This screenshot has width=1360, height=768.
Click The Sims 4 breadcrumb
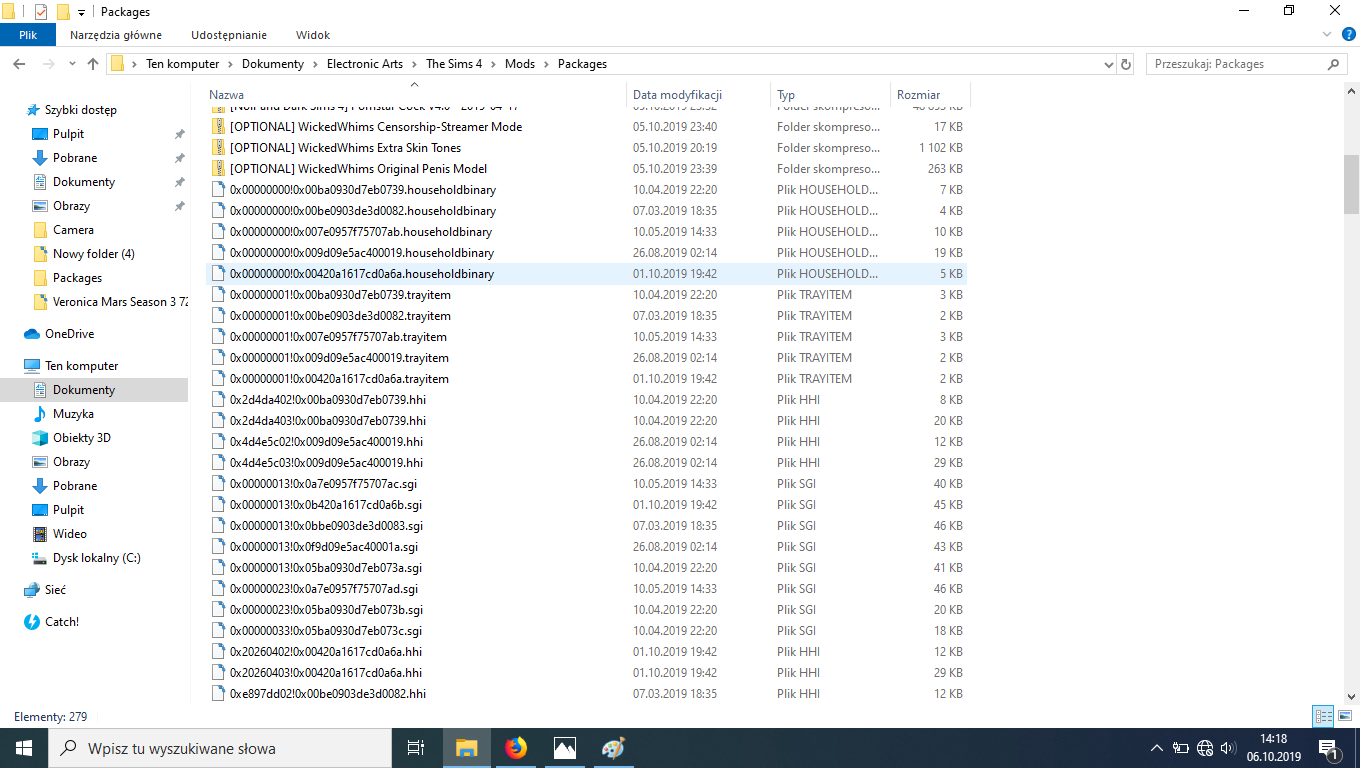(x=454, y=64)
